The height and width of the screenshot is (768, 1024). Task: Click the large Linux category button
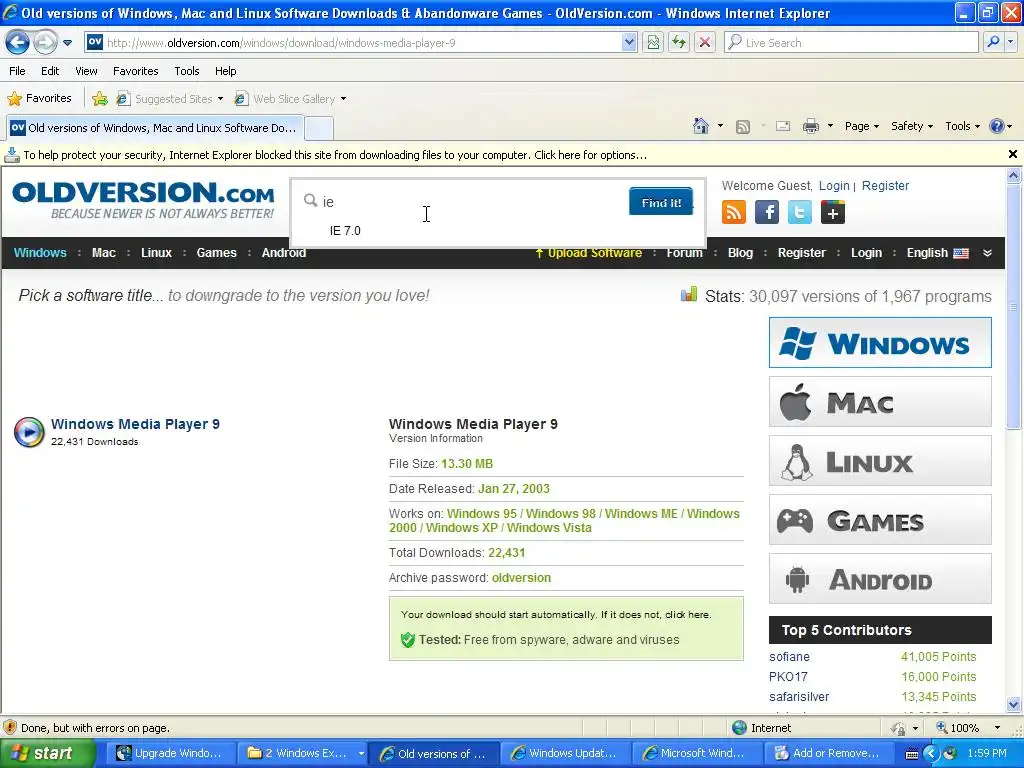pyautogui.click(x=880, y=461)
